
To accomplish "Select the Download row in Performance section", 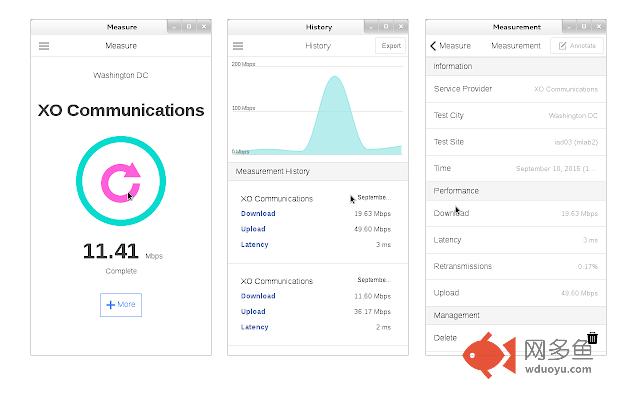I will (516, 213).
